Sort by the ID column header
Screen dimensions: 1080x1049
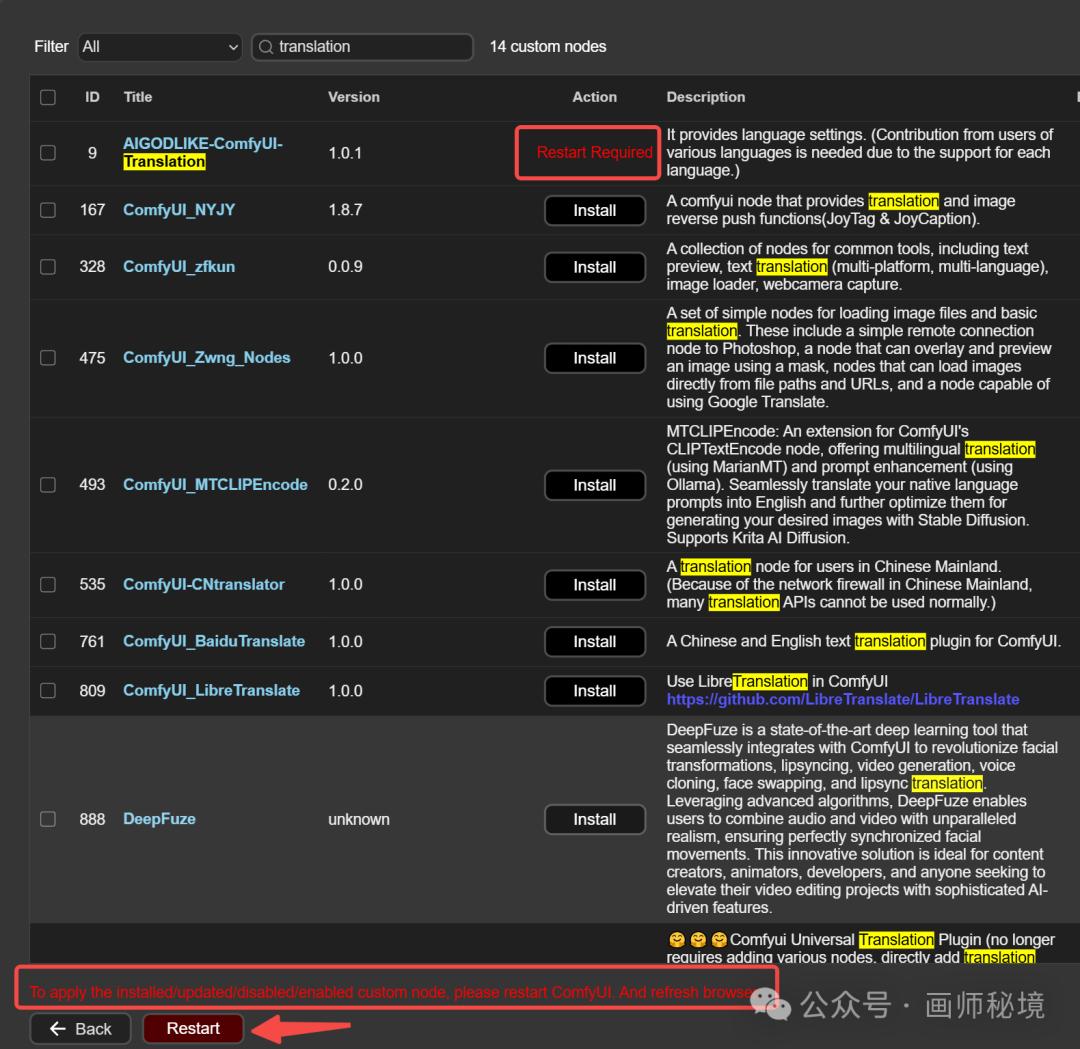92,97
